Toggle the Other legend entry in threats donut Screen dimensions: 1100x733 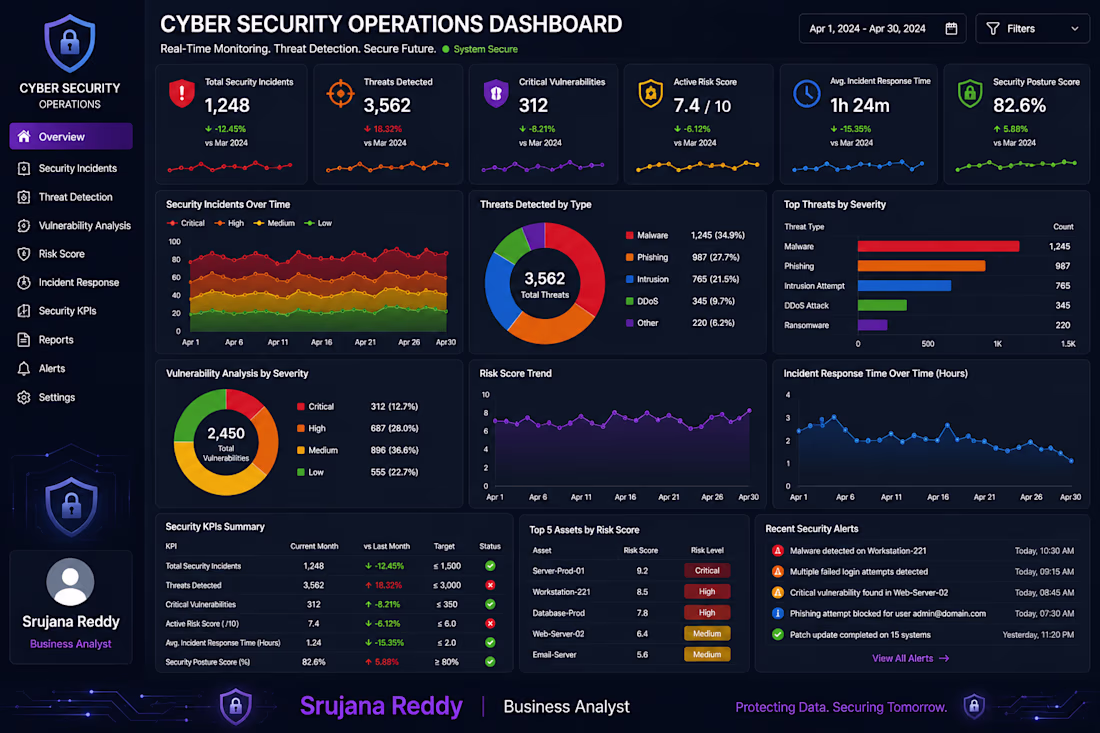click(642, 323)
